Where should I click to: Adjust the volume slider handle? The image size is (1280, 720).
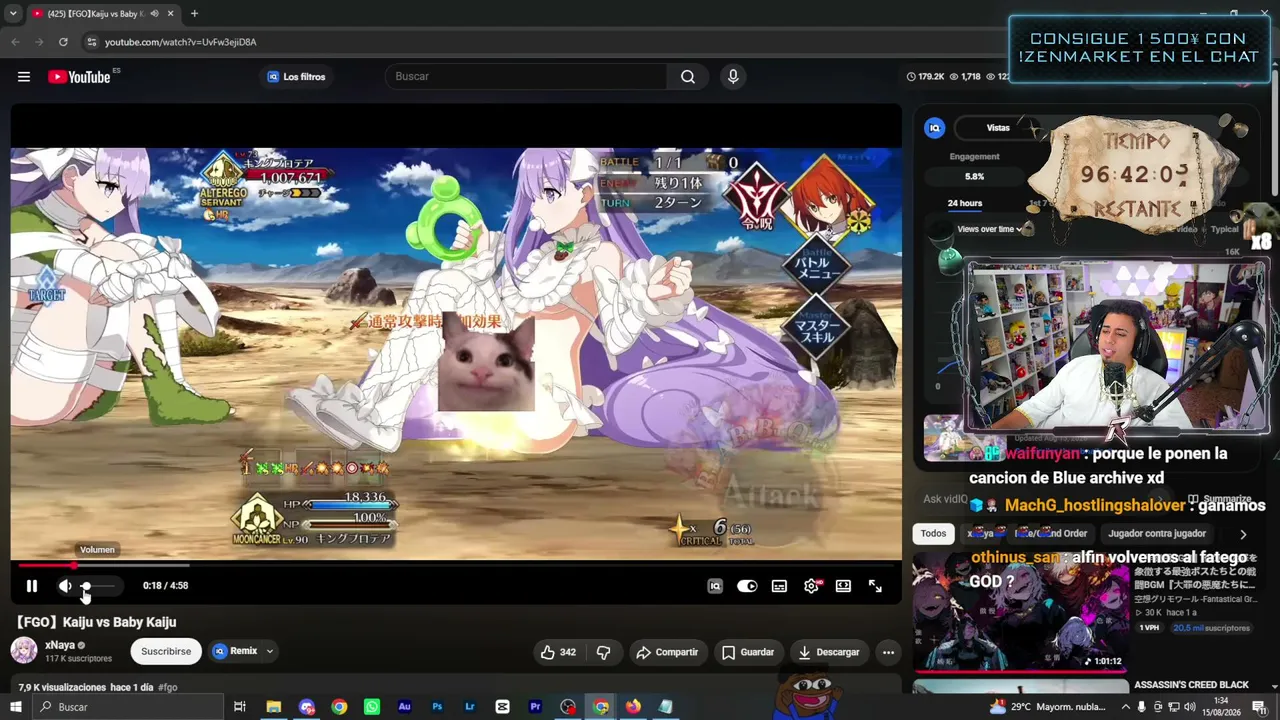point(86,586)
